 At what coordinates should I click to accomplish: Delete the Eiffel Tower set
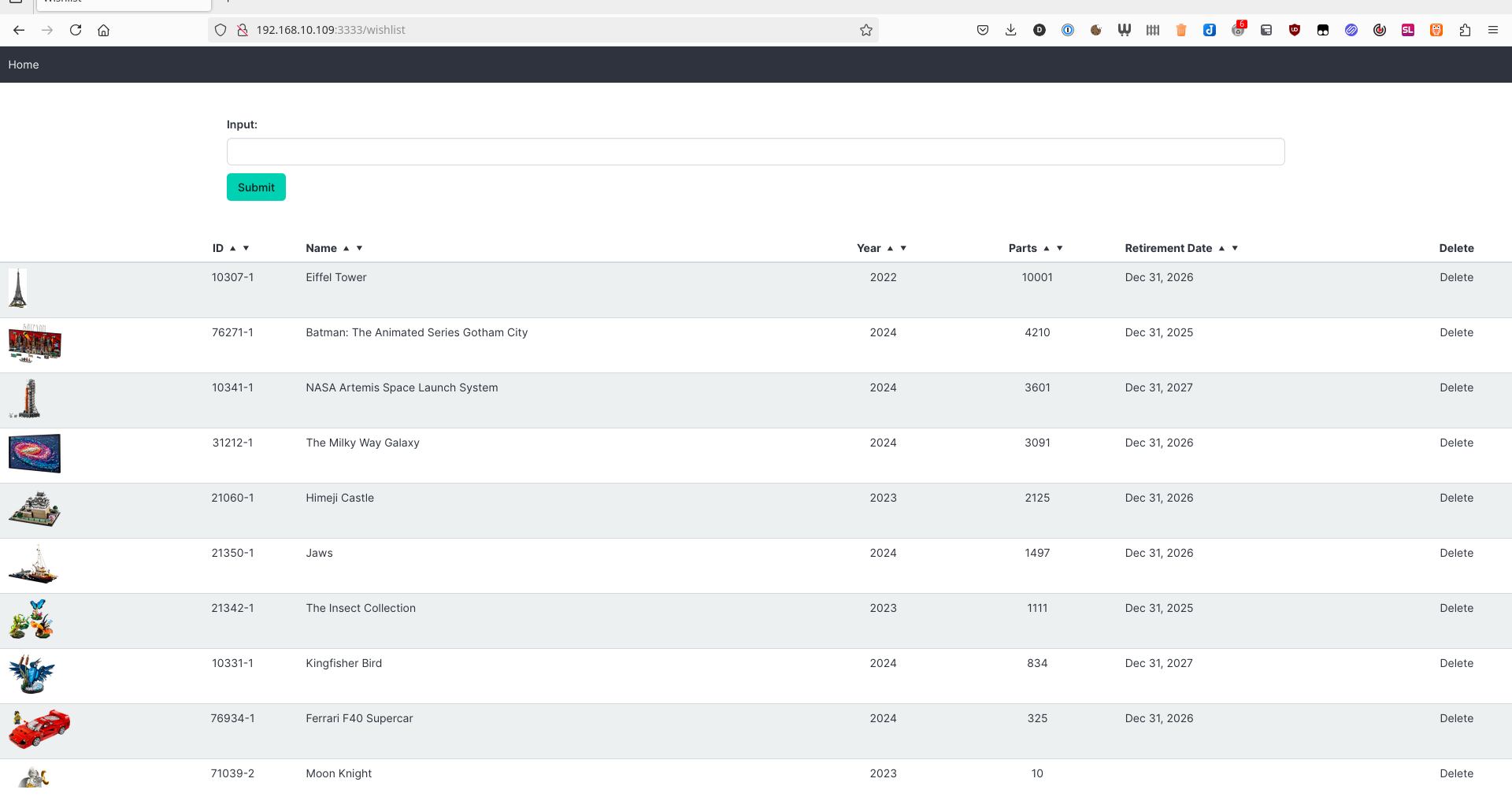[x=1456, y=277]
